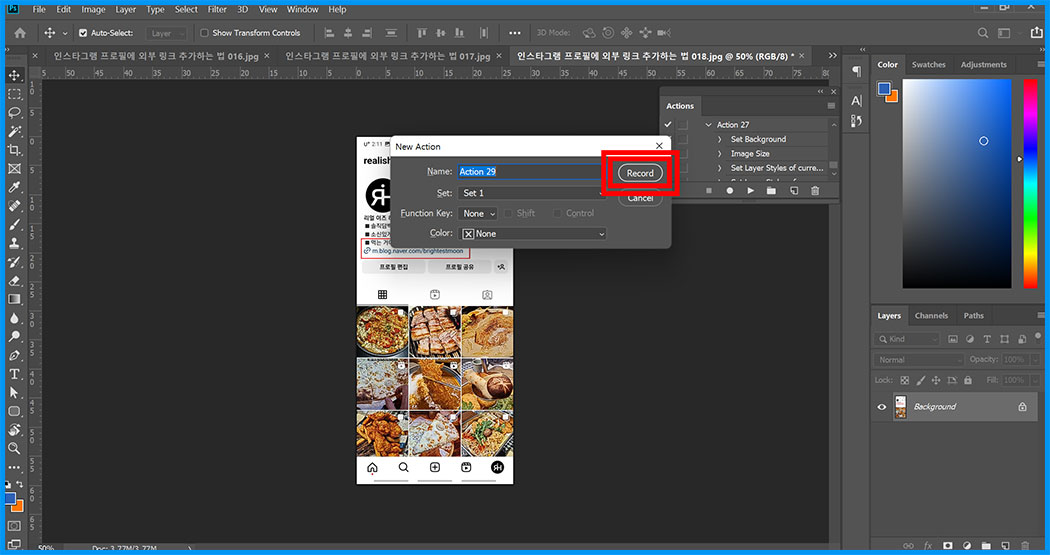Select the Pen tool
Image resolution: width=1050 pixels, height=555 pixels.
[14, 355]
